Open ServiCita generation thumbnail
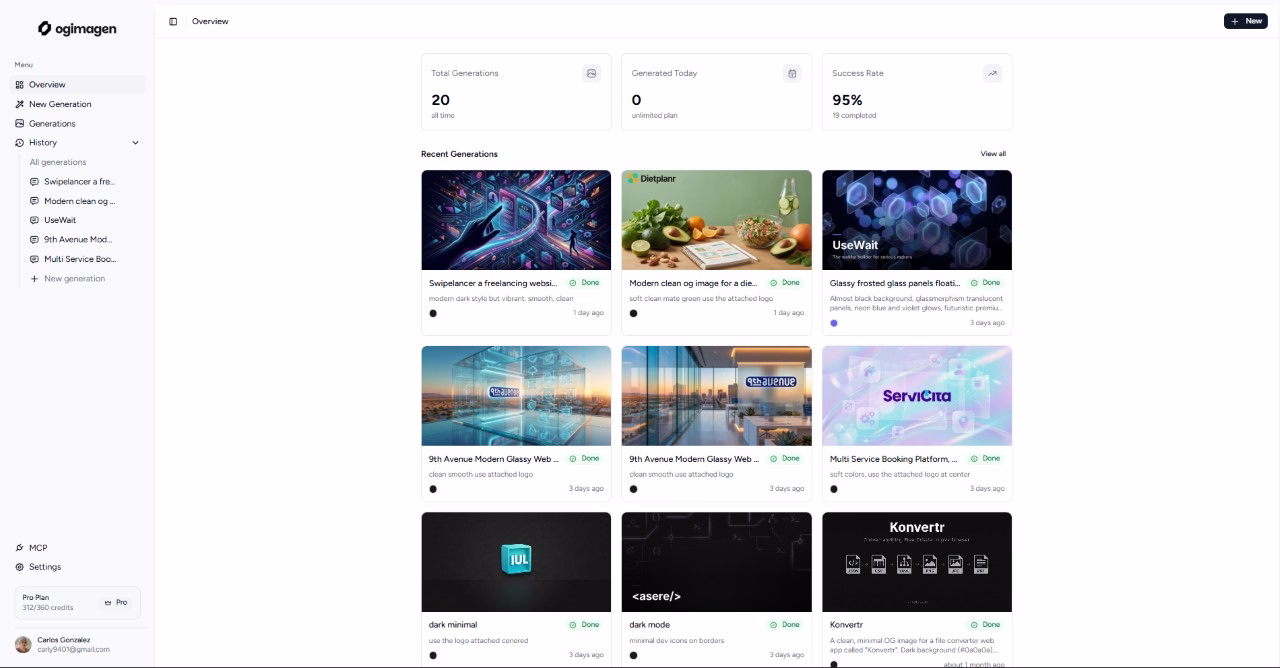Screen dimensions: 1280x668 coord(917,396)
